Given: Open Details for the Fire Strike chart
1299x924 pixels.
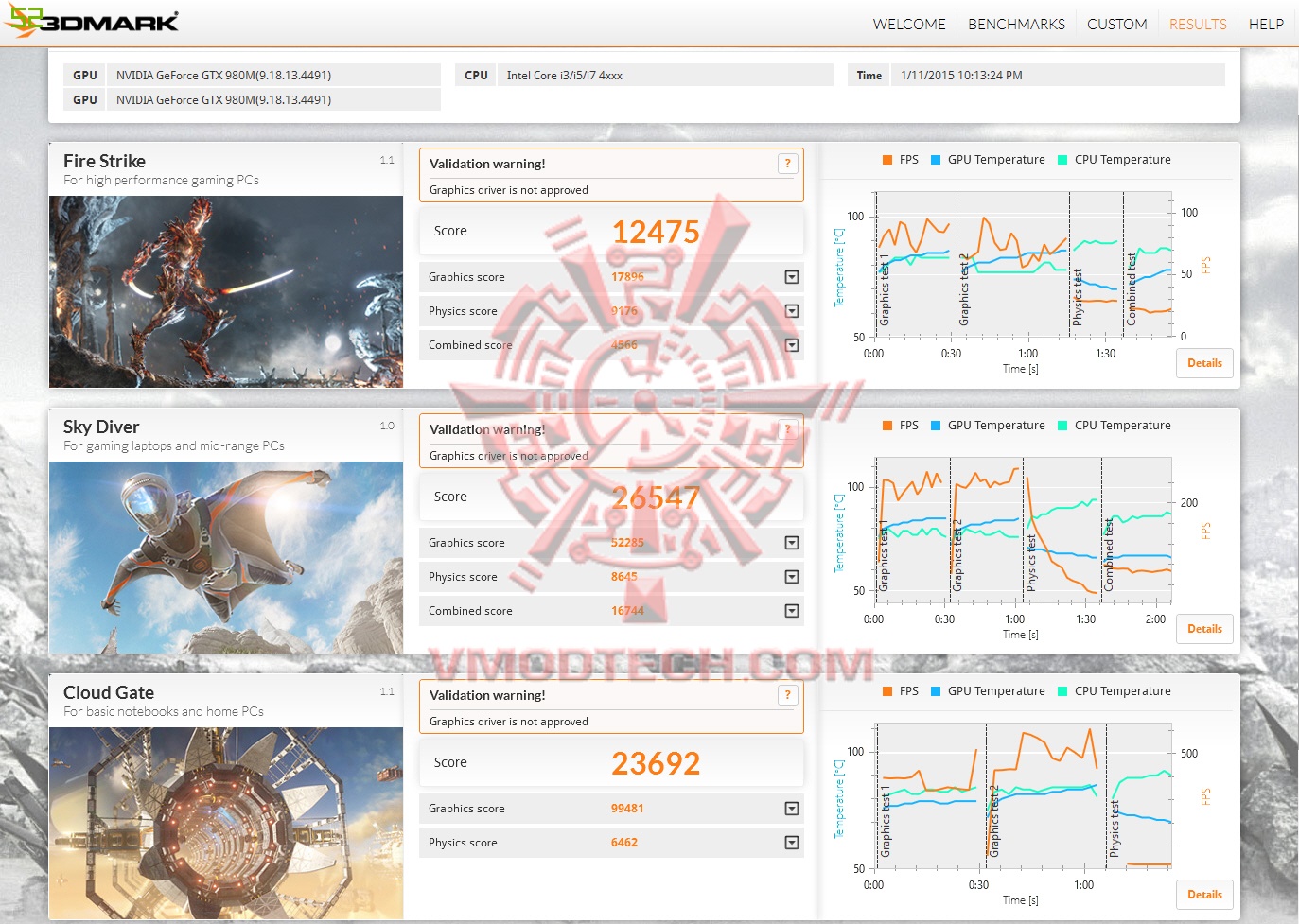Looking at the screenshot, I should click(x=1204, y=363).
